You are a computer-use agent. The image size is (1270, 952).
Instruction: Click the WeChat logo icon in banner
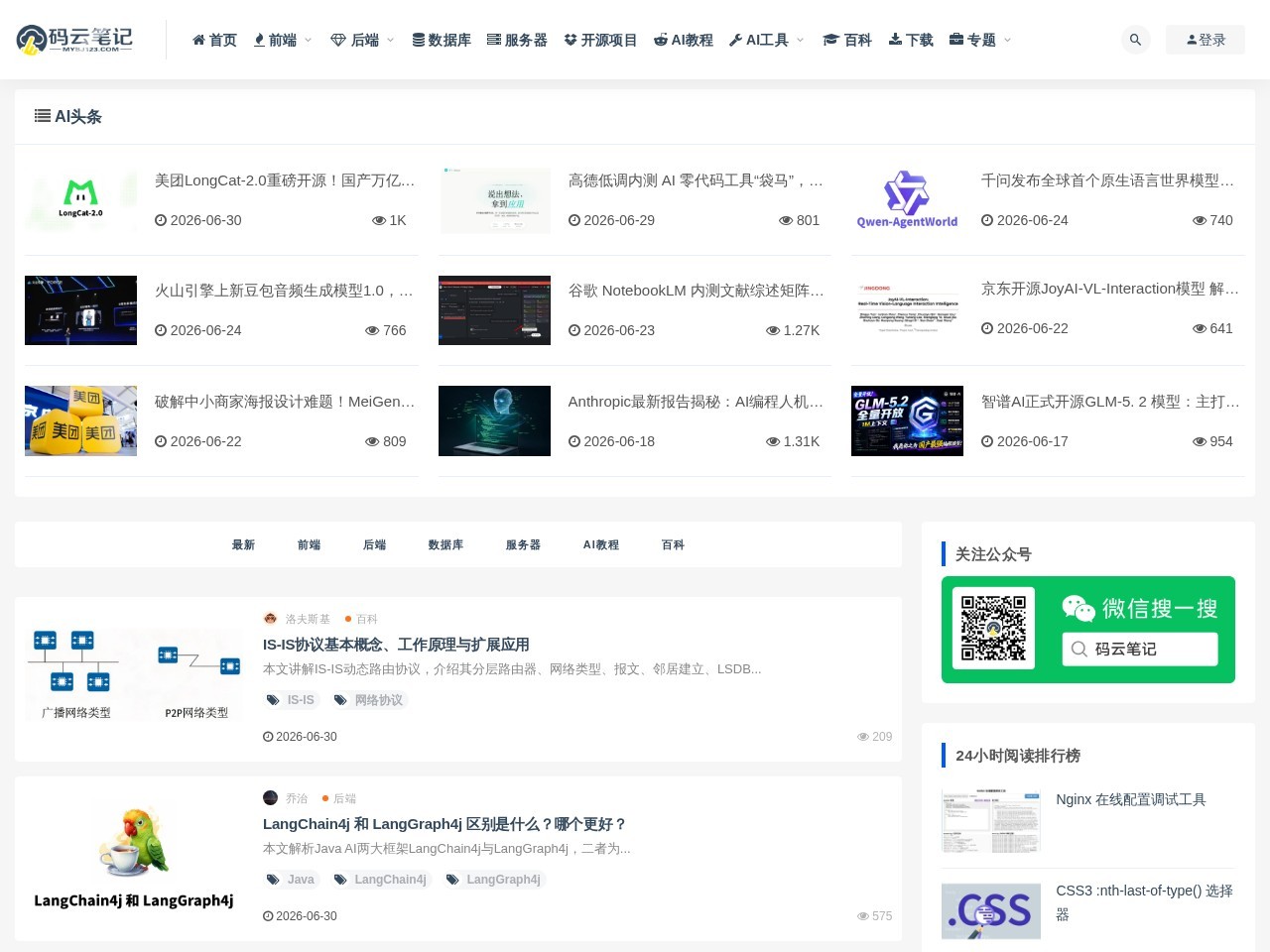(1079, 607)
